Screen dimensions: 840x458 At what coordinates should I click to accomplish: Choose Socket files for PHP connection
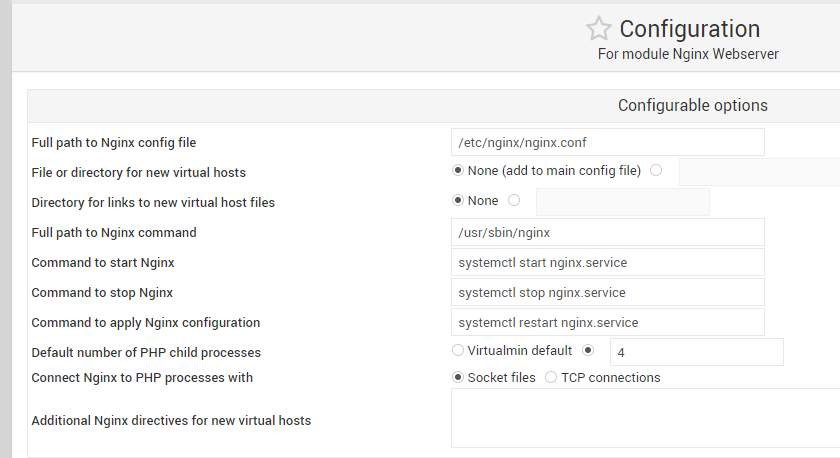point(459,378)
